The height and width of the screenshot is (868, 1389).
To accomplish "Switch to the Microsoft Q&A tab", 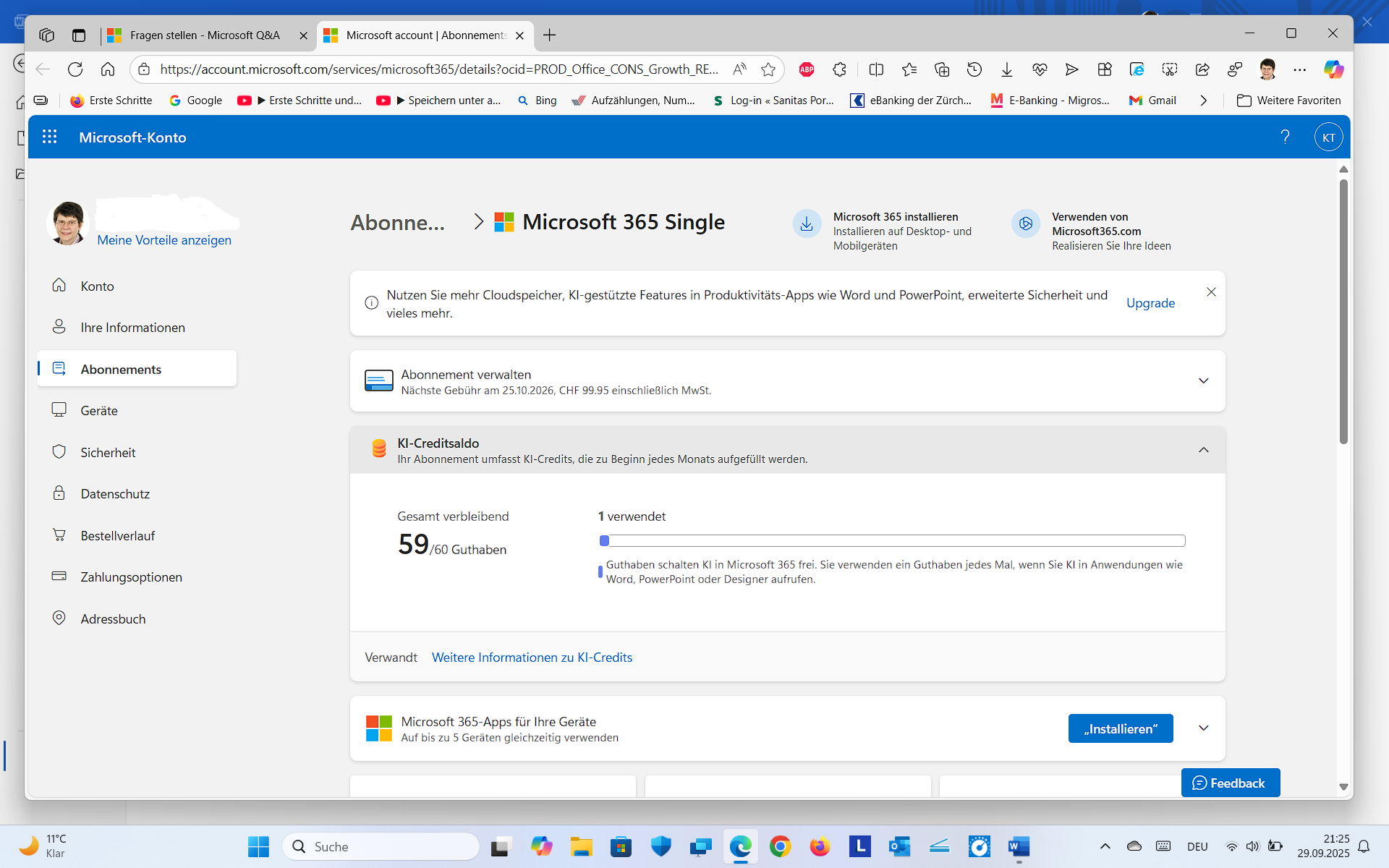I will click(x=204, y=35).
